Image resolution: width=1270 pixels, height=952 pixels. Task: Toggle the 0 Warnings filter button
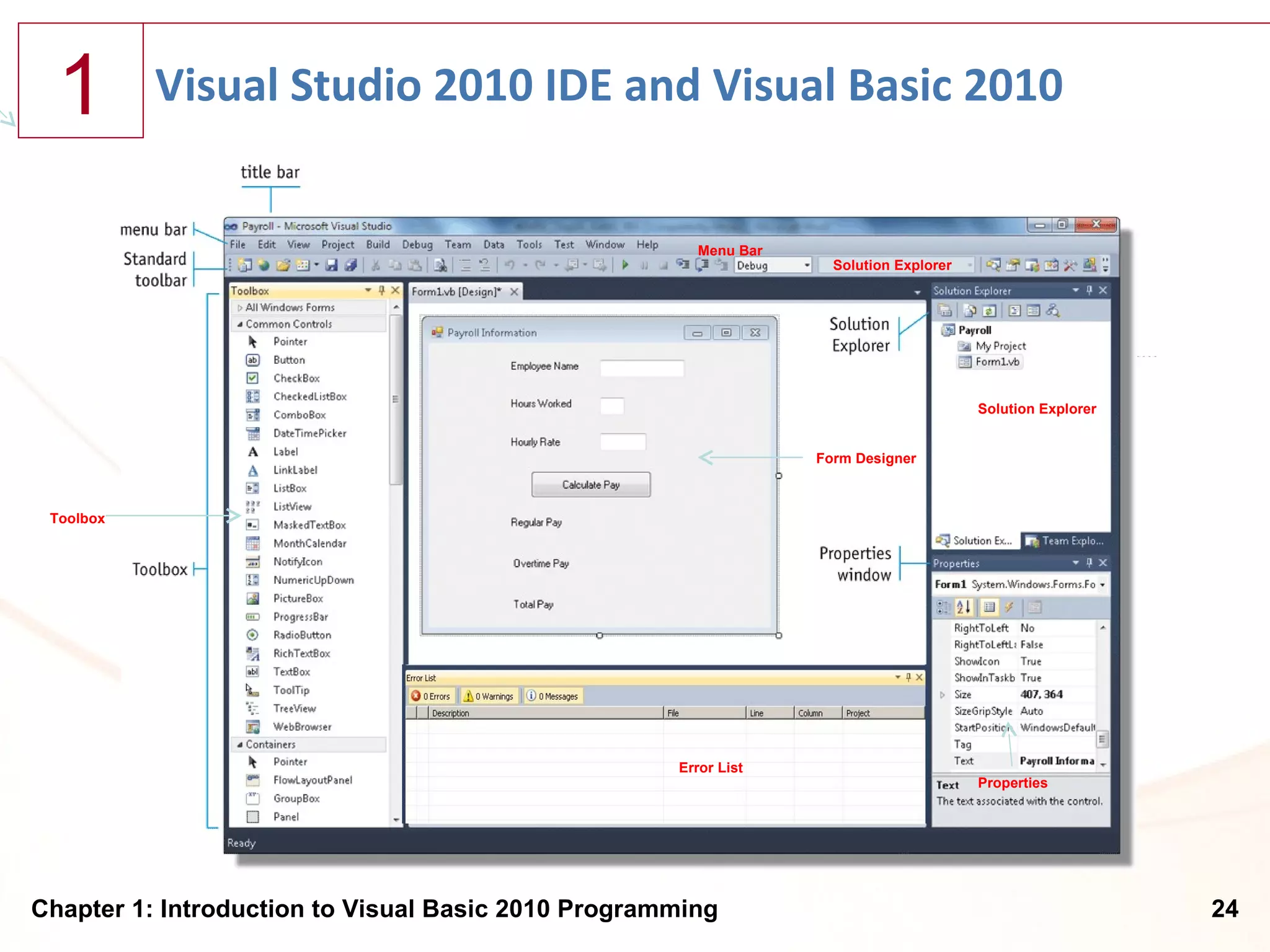(x=489, y=696)
